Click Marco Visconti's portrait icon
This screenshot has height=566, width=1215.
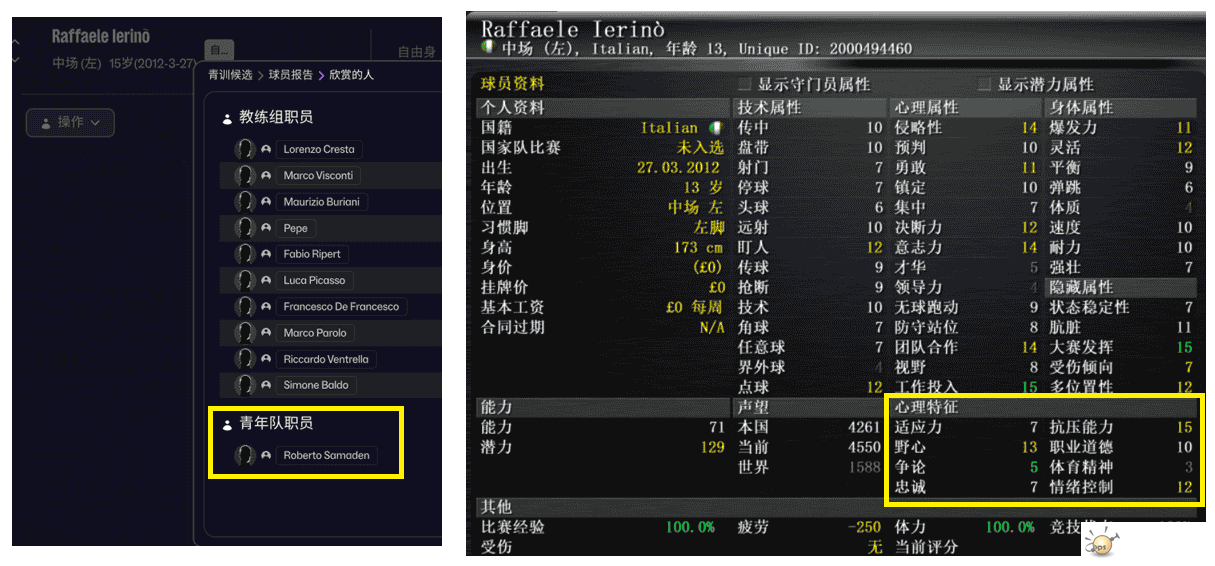coord(245,175)
